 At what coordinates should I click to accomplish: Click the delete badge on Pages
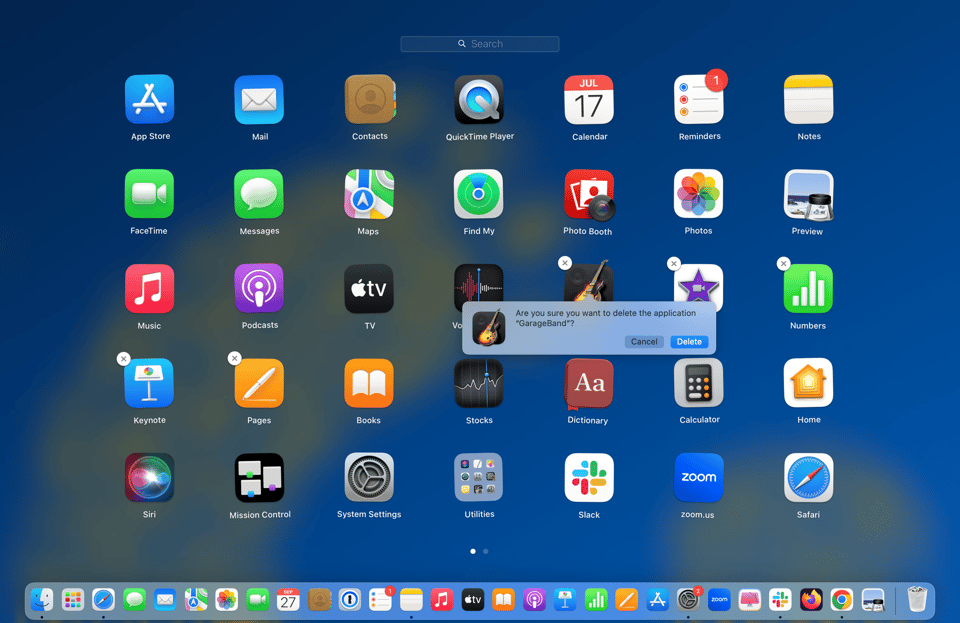coord(234,358)
